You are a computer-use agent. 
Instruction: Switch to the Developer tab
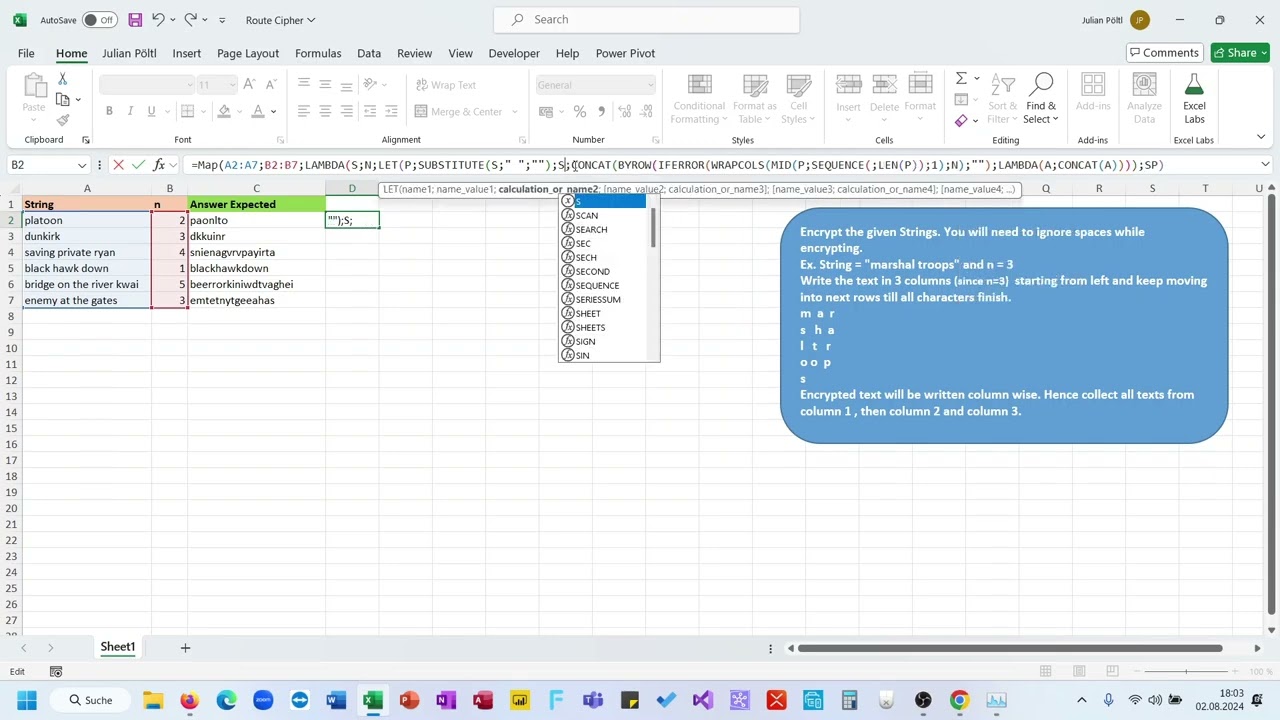pos(514,53)
